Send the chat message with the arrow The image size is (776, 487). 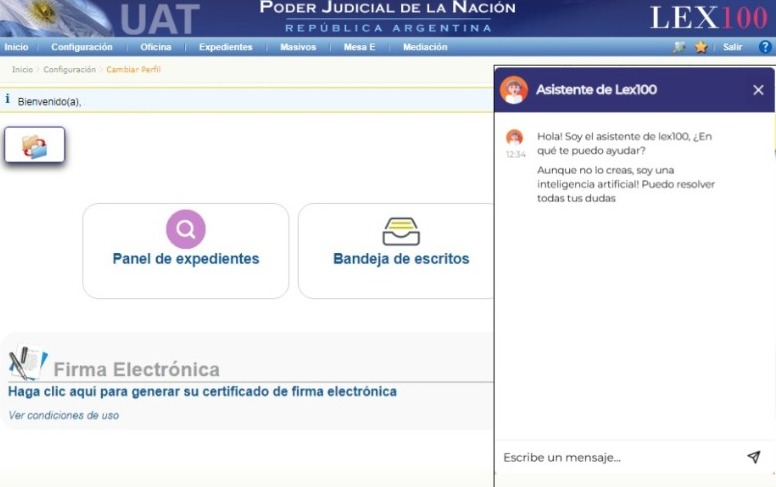pos(754,457)
